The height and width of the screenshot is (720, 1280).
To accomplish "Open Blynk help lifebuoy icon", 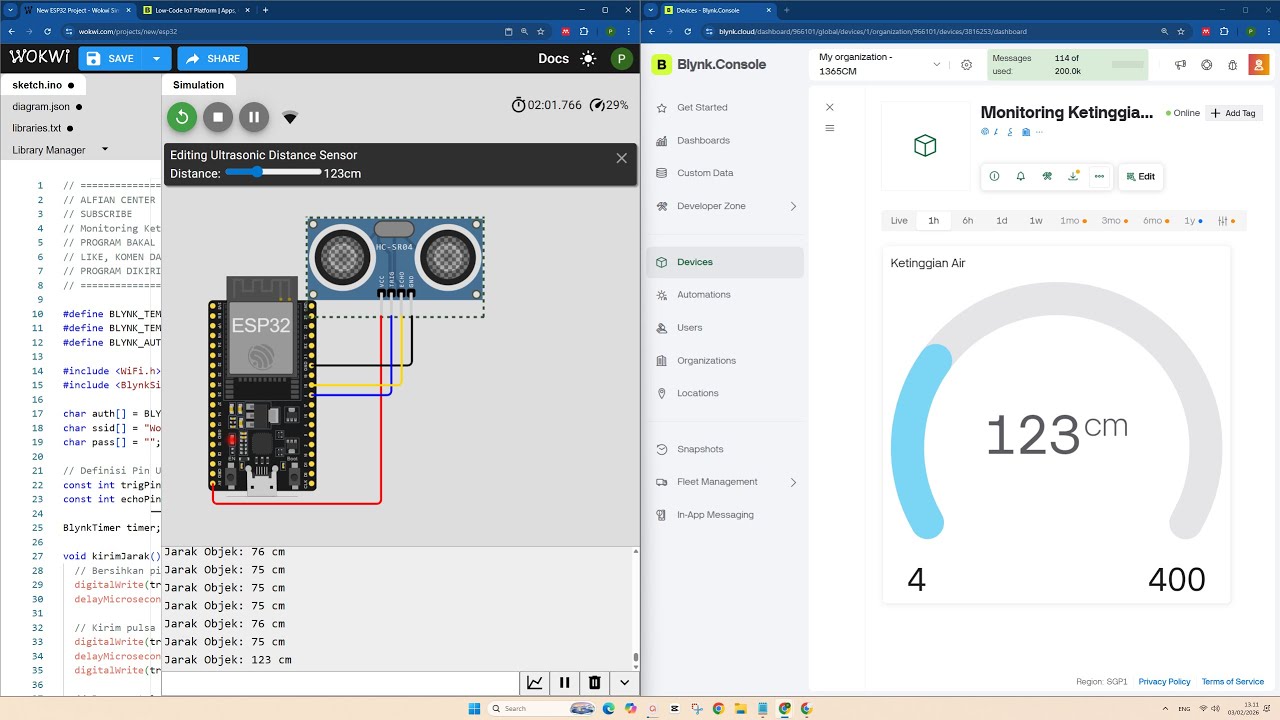I will click(x=1207, y=65).
